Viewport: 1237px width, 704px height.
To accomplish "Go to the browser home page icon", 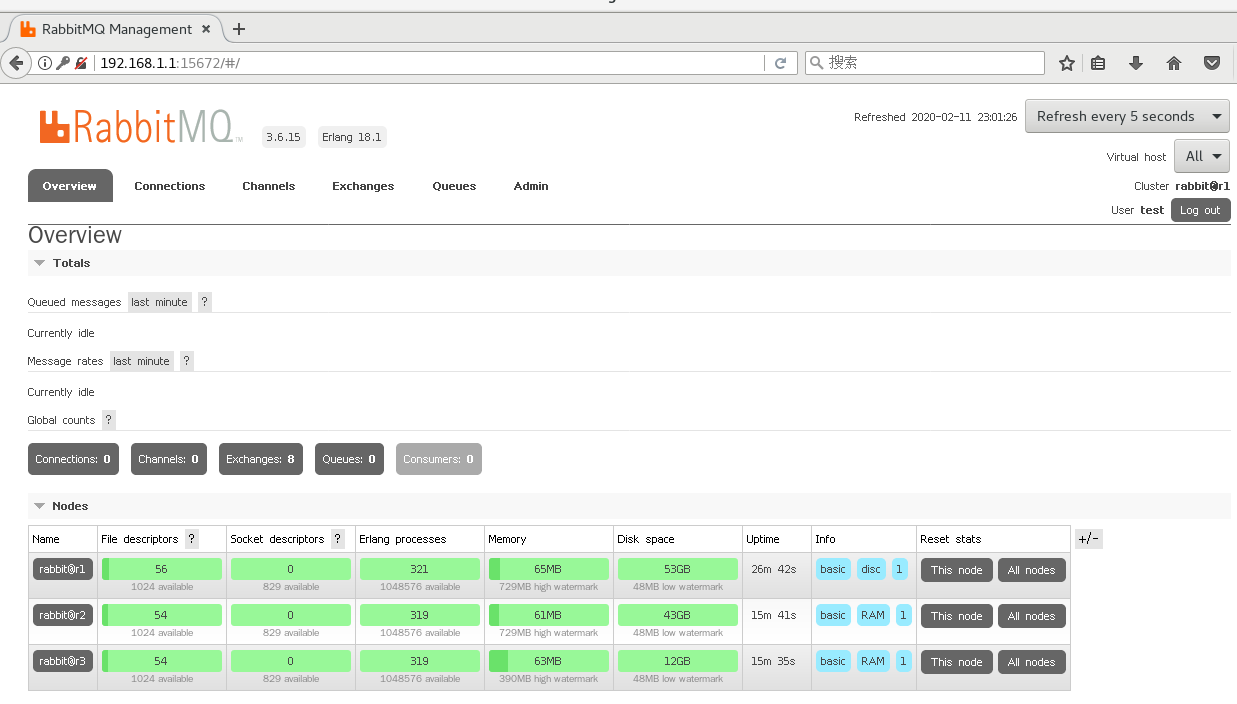I will point(1174,63).
